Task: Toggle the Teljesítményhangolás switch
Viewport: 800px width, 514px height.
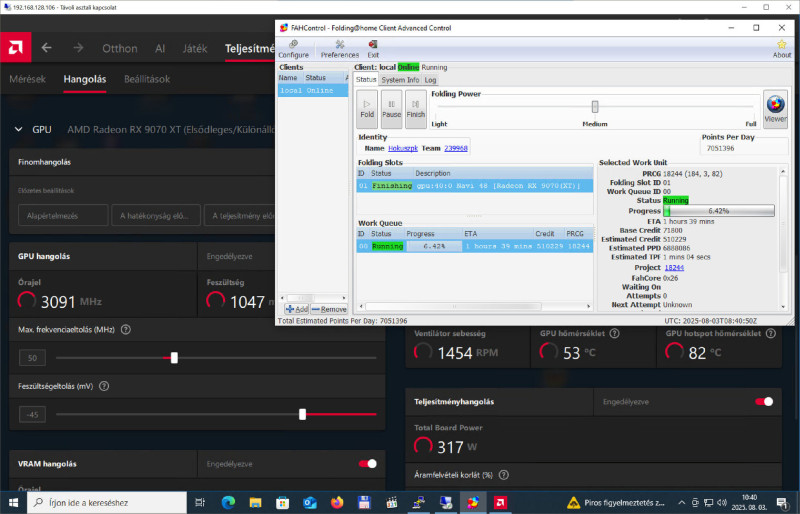Action: coord(764,402)
